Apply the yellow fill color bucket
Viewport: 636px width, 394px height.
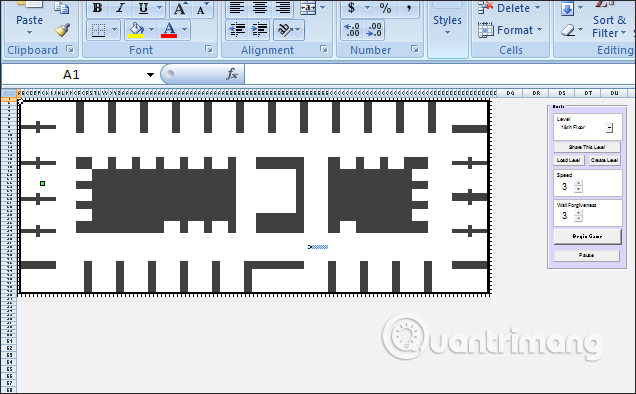136,30
